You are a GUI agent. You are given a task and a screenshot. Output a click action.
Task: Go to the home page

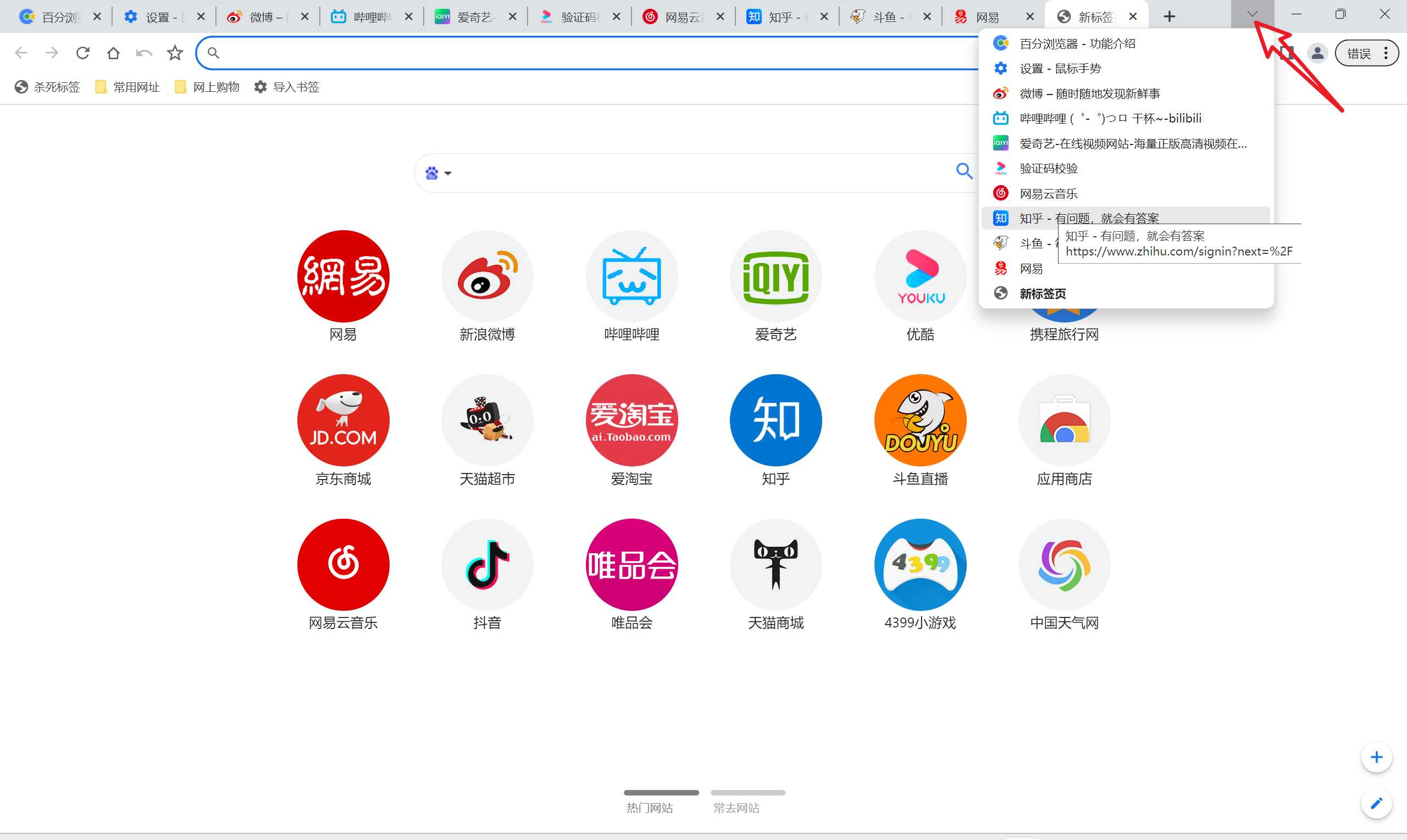(113, 53)
